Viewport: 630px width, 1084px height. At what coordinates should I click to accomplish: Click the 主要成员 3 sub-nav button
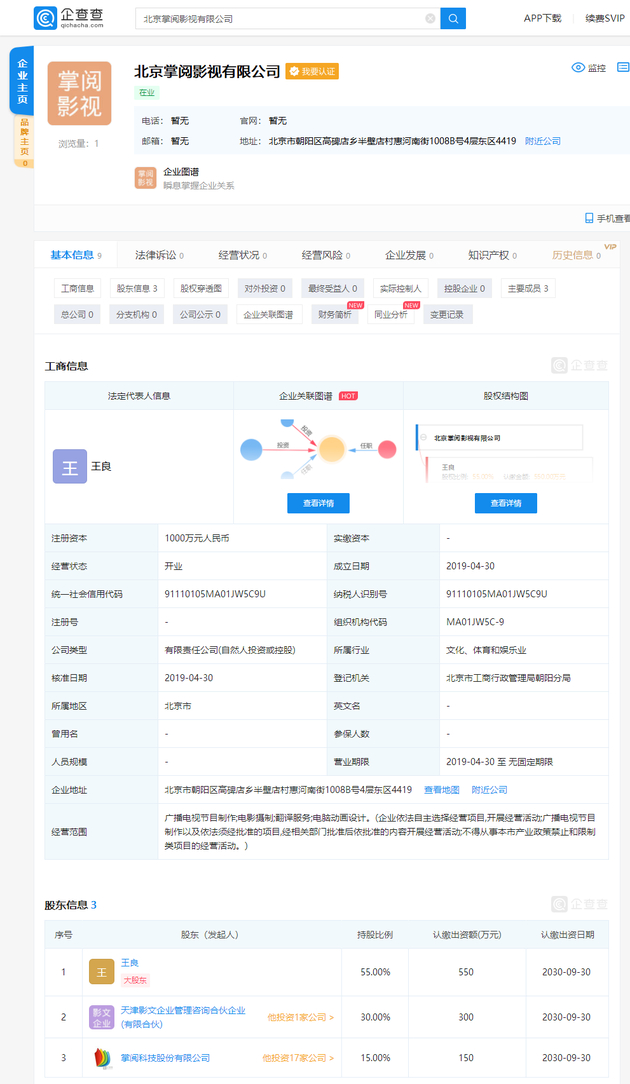click(x=528, y=288)
